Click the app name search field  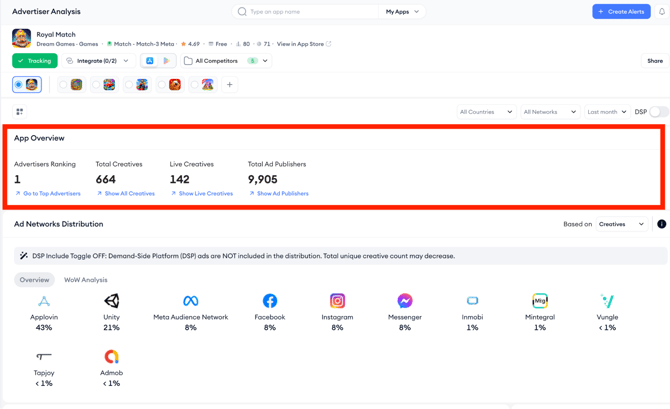click(305, 12)
